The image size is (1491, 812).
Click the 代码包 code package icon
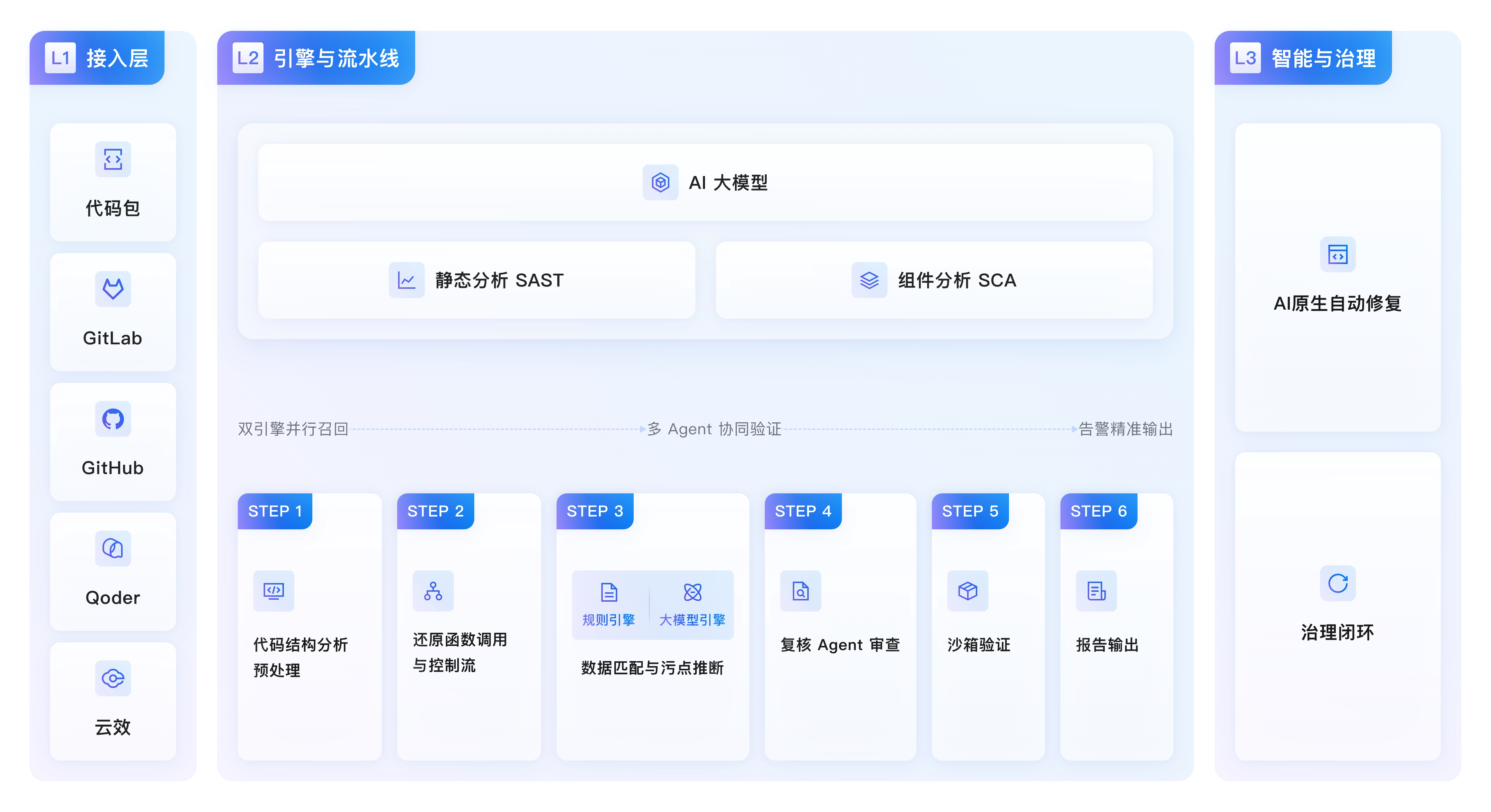(113, 159)
